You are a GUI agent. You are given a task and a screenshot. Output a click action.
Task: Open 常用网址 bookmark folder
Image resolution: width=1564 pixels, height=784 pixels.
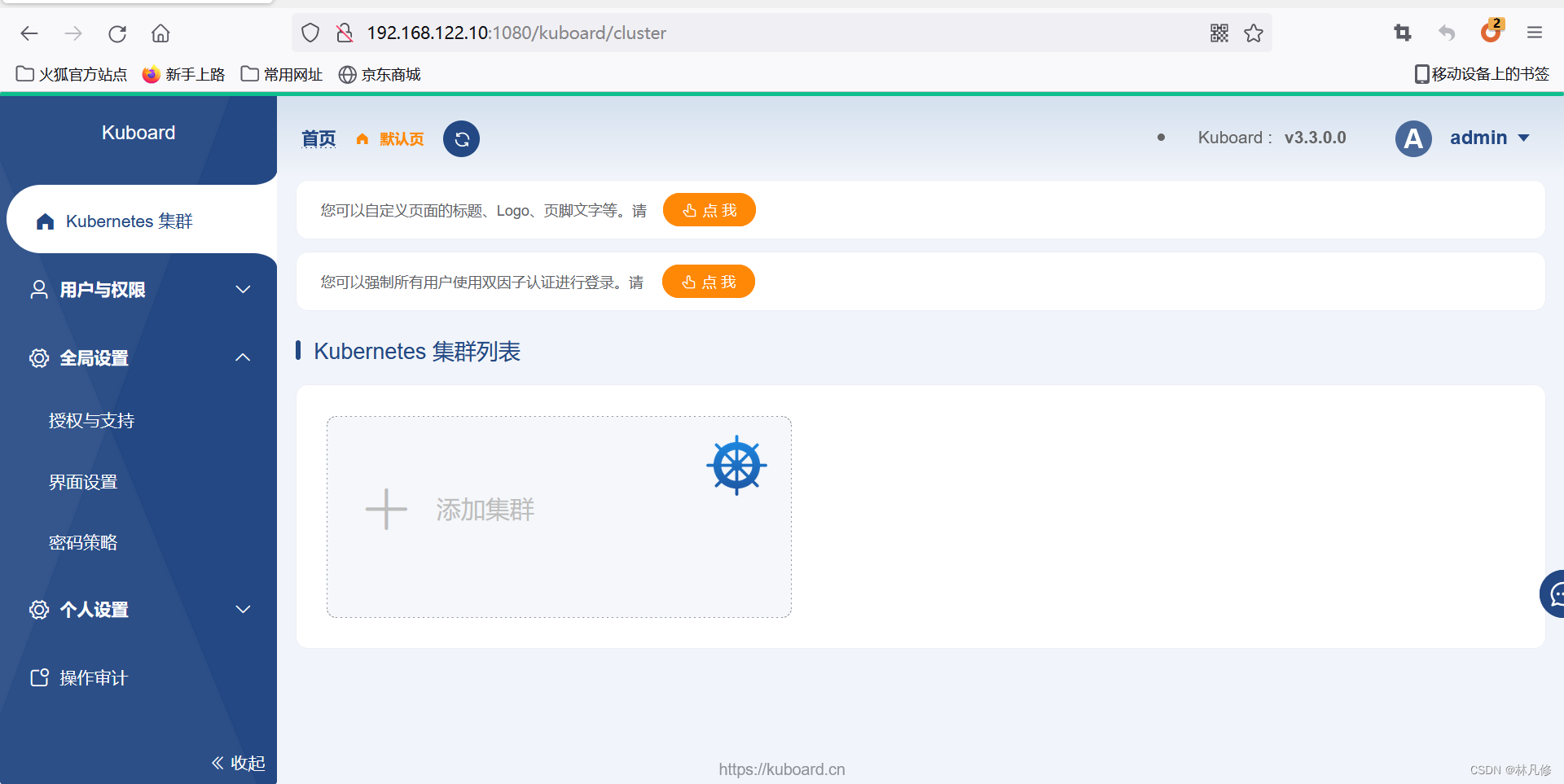coord(282,74)
